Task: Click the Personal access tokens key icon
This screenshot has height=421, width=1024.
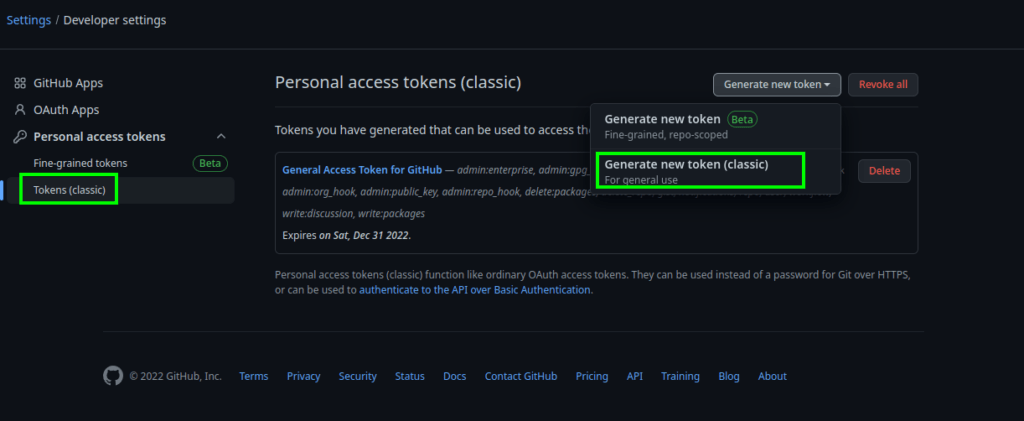Action: 20,137
